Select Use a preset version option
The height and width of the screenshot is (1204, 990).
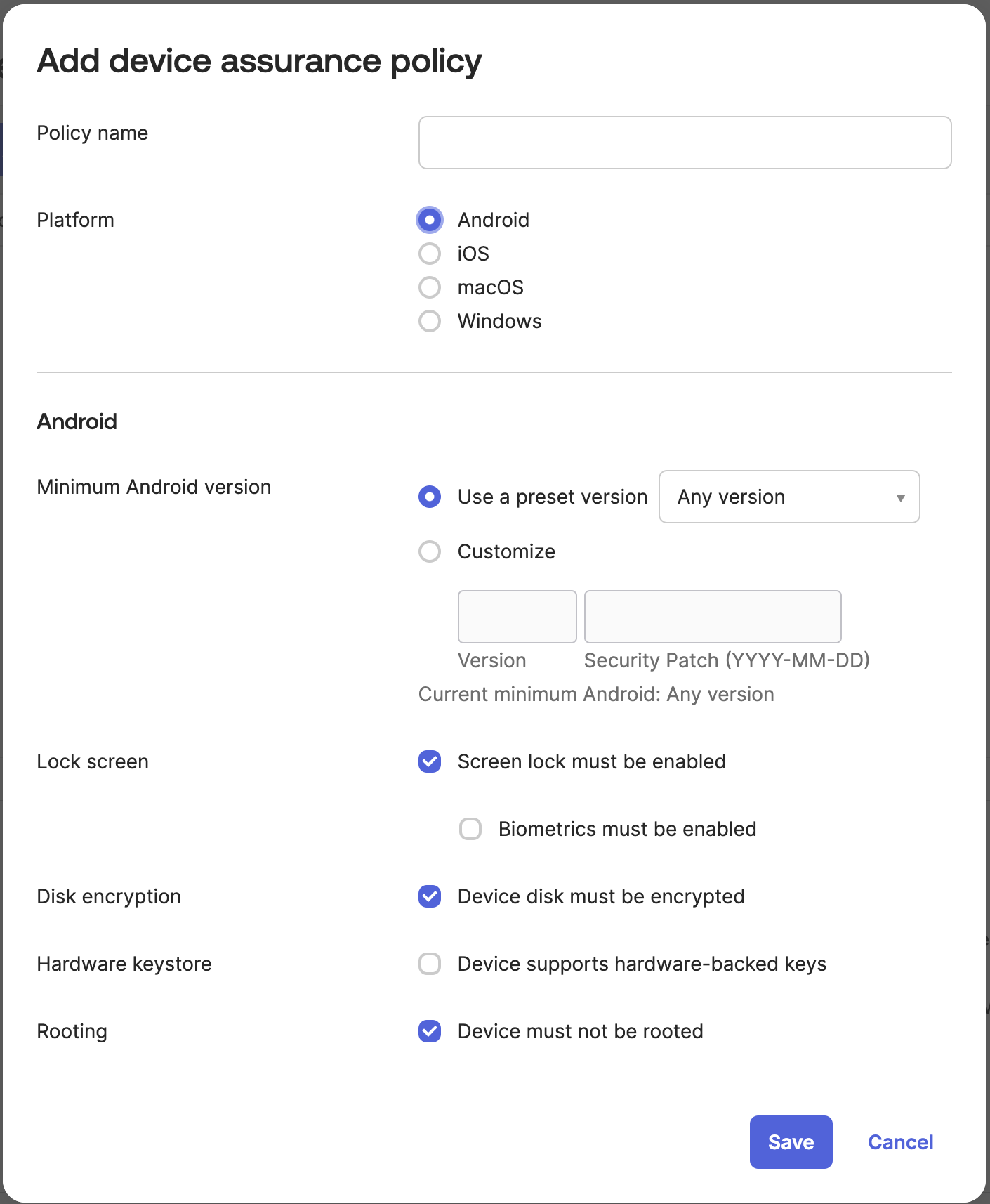(x=430, y=497)
